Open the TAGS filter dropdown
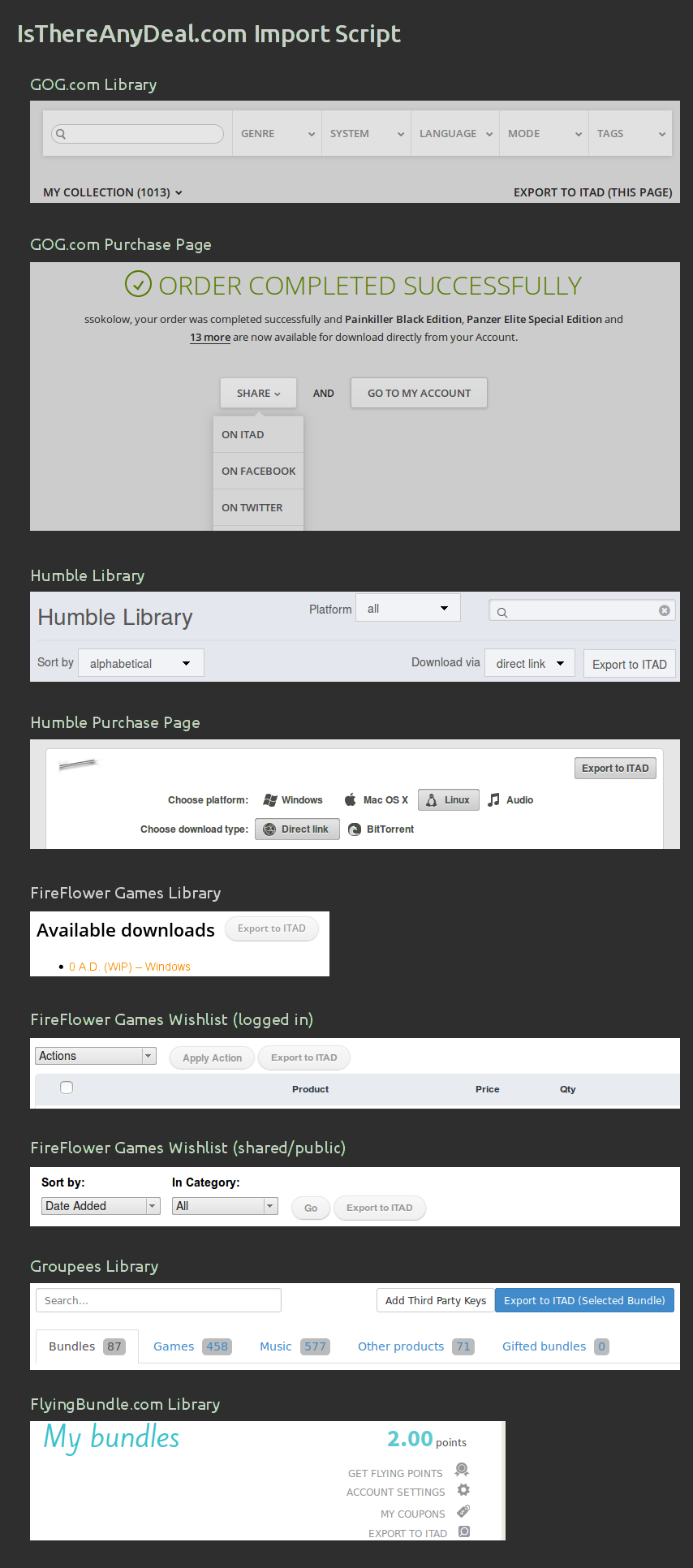This screenshot has width=693, height=1568. (x=631, y=134)
